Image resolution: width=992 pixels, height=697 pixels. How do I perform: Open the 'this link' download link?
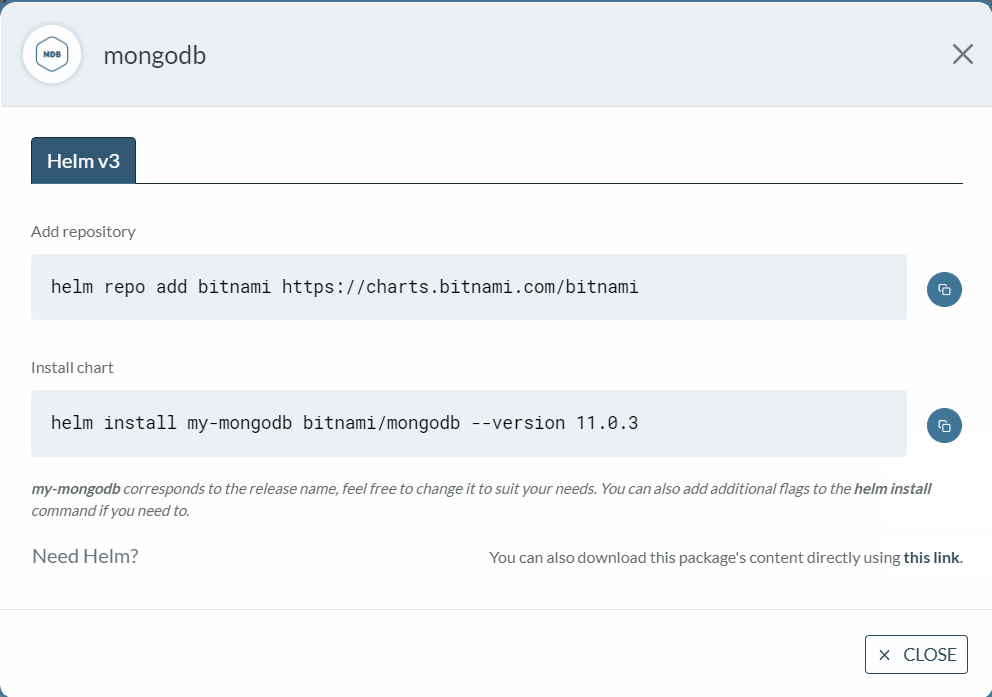pyautogui.click(x=931, y=558)
